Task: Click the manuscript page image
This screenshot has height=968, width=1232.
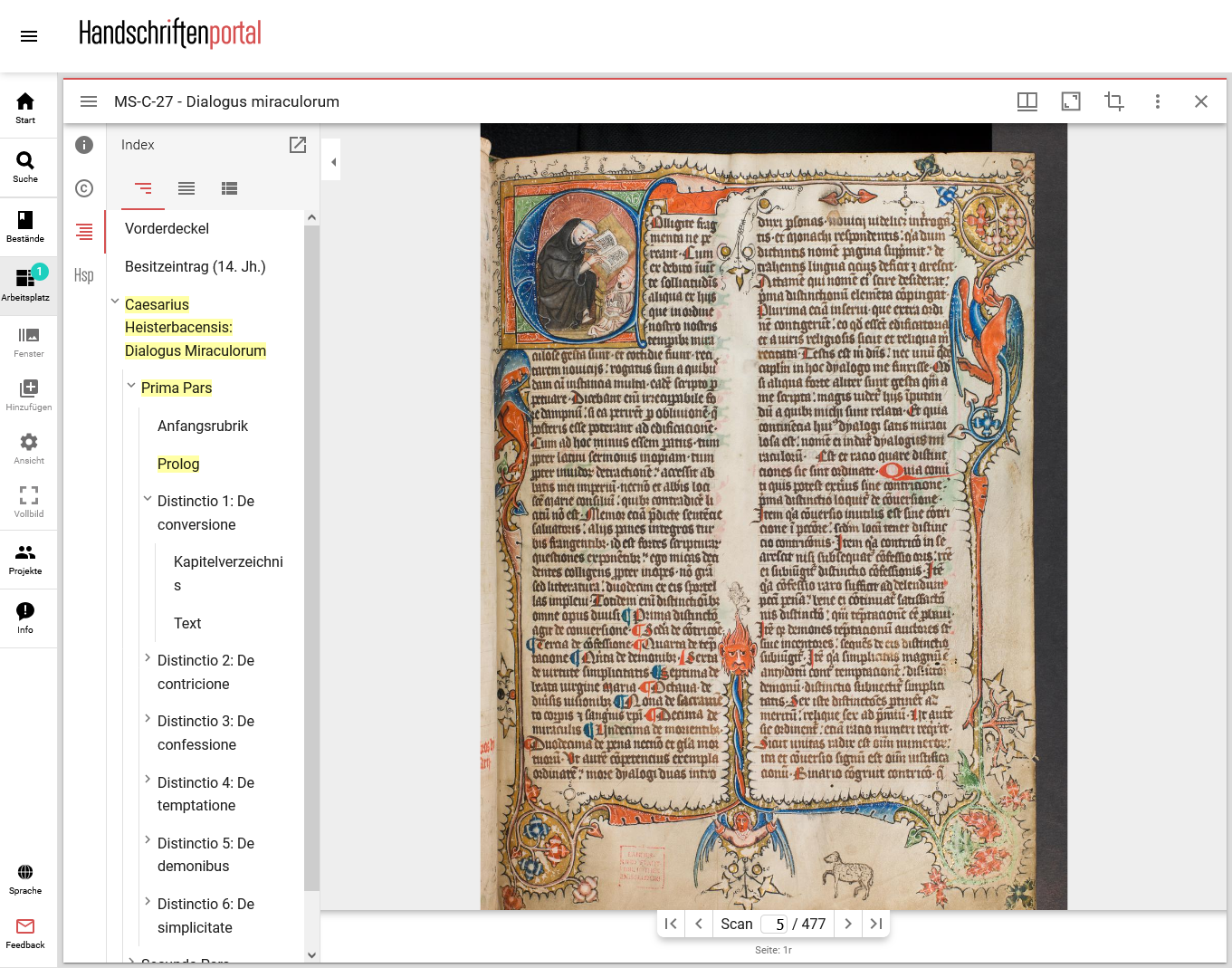Action: 774,516
